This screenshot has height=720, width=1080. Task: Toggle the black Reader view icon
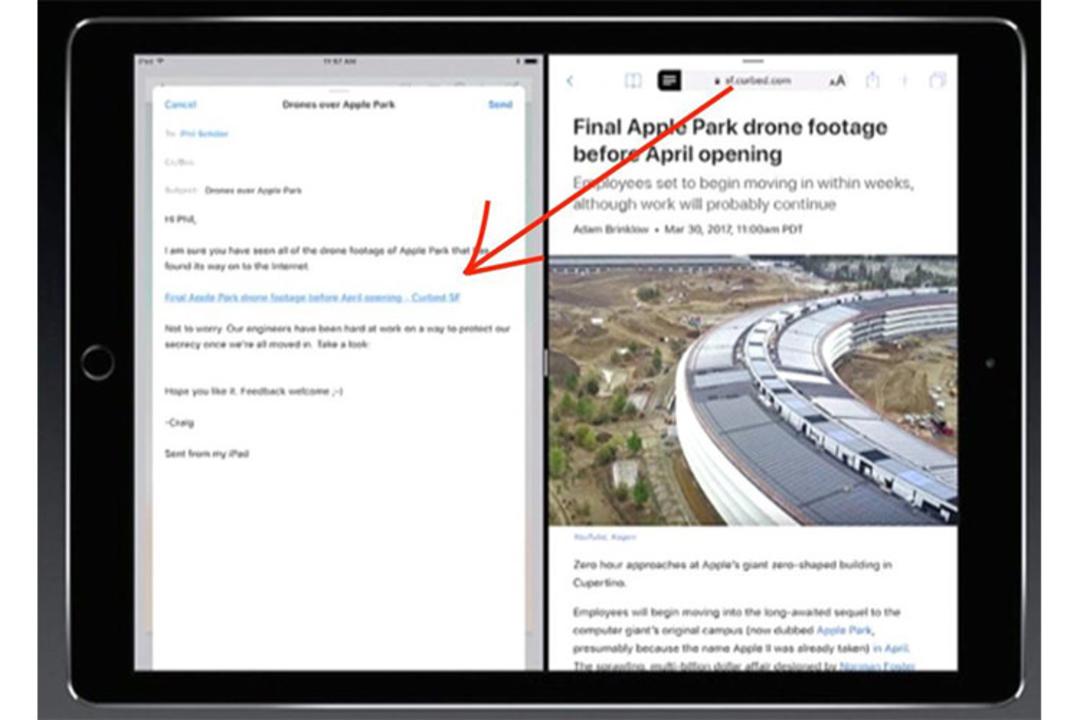669,81
